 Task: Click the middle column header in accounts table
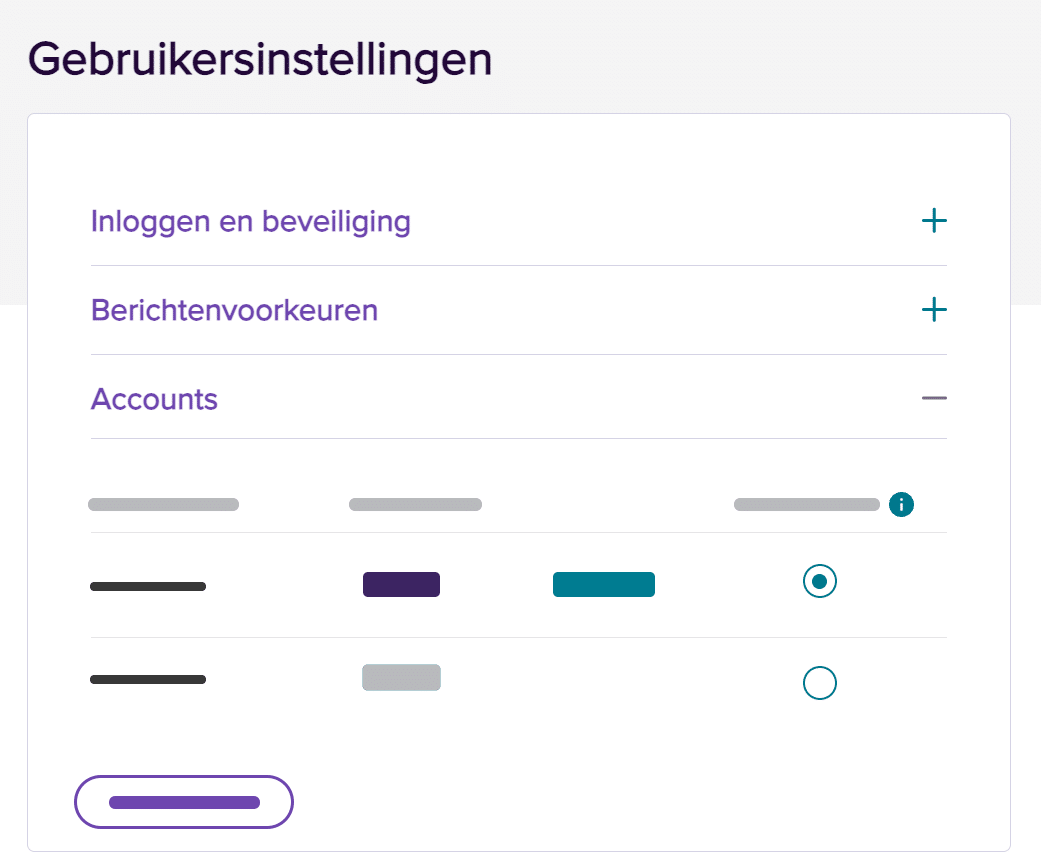point(415,505)
